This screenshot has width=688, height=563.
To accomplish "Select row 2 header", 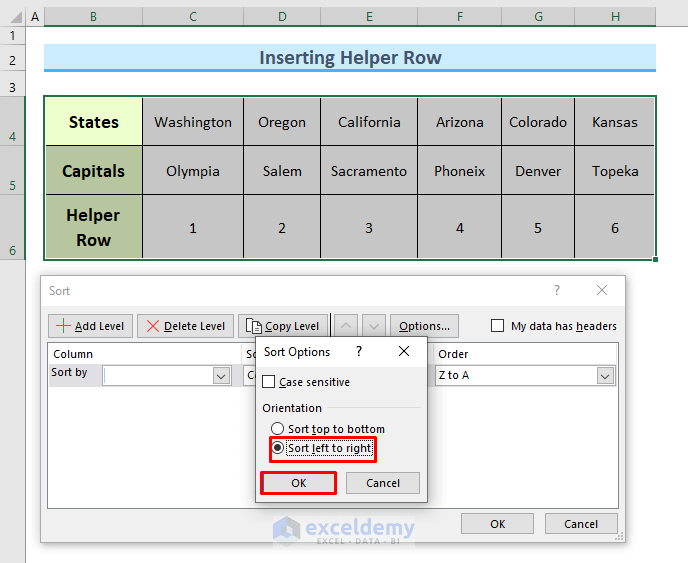I will pos(12,60).
